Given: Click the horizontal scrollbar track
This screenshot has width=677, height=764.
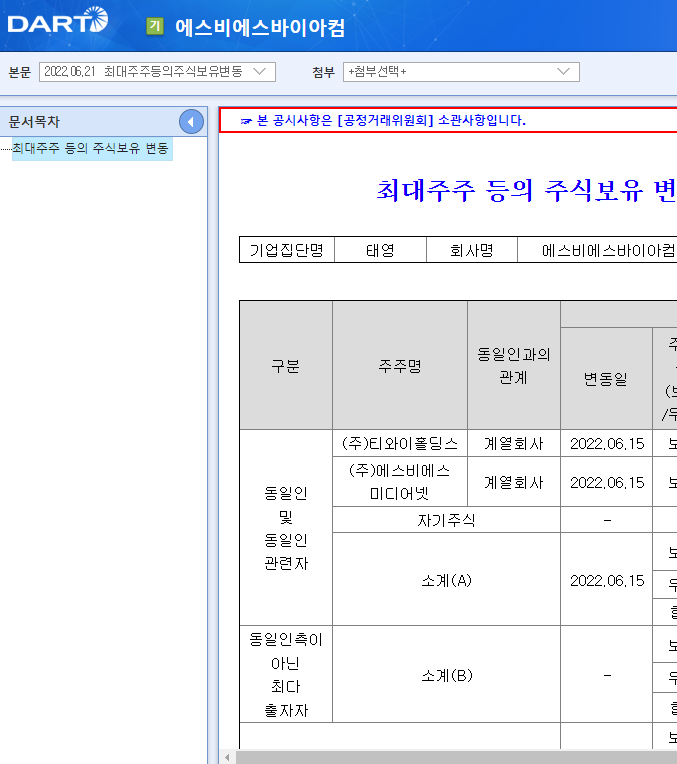Looking at the screenshot, I should click(x=456, y=757).
